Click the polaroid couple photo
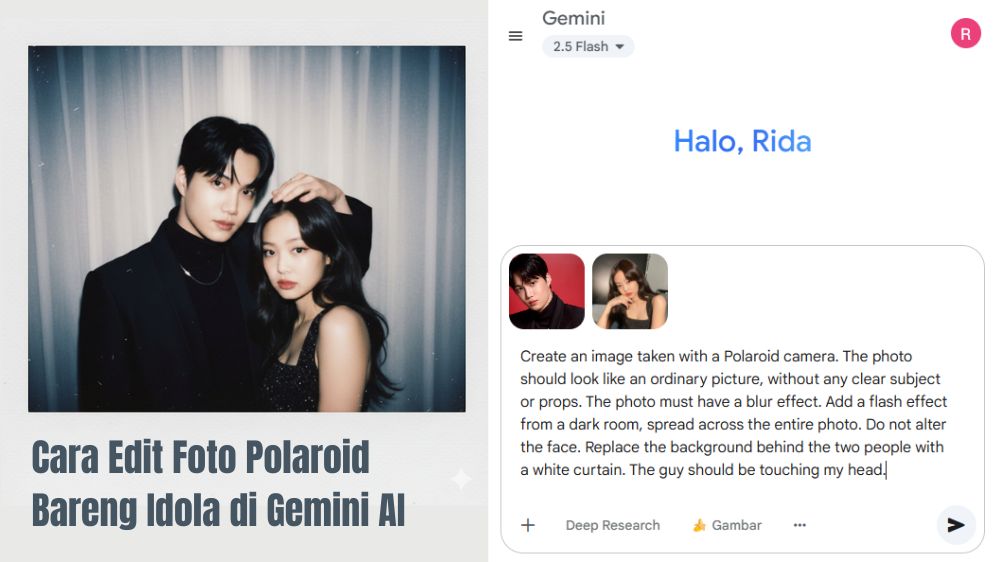The width and height of the screenshot is (1000, 562). [247, 228]
